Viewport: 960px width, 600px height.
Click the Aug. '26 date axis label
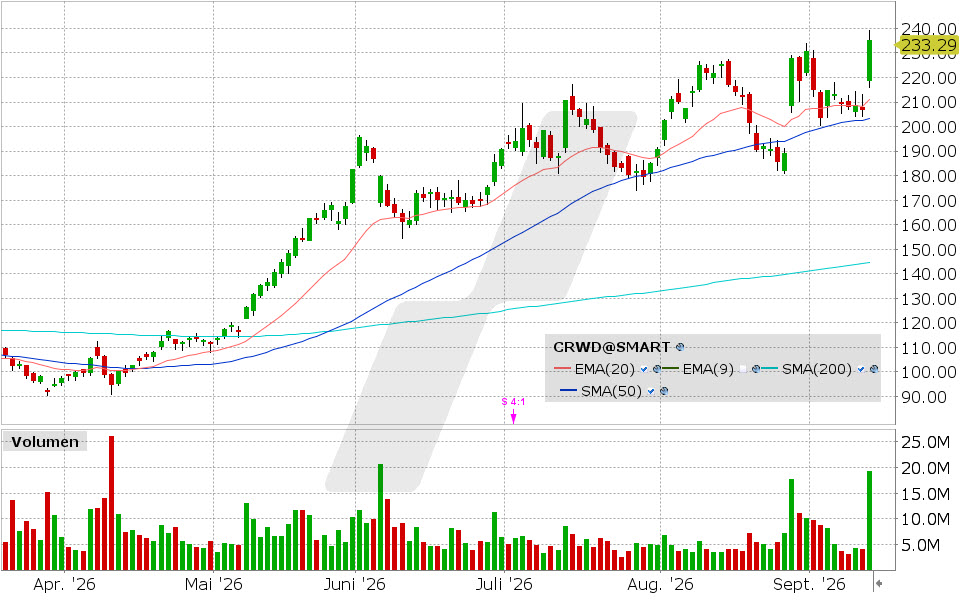tap(661, 584)
